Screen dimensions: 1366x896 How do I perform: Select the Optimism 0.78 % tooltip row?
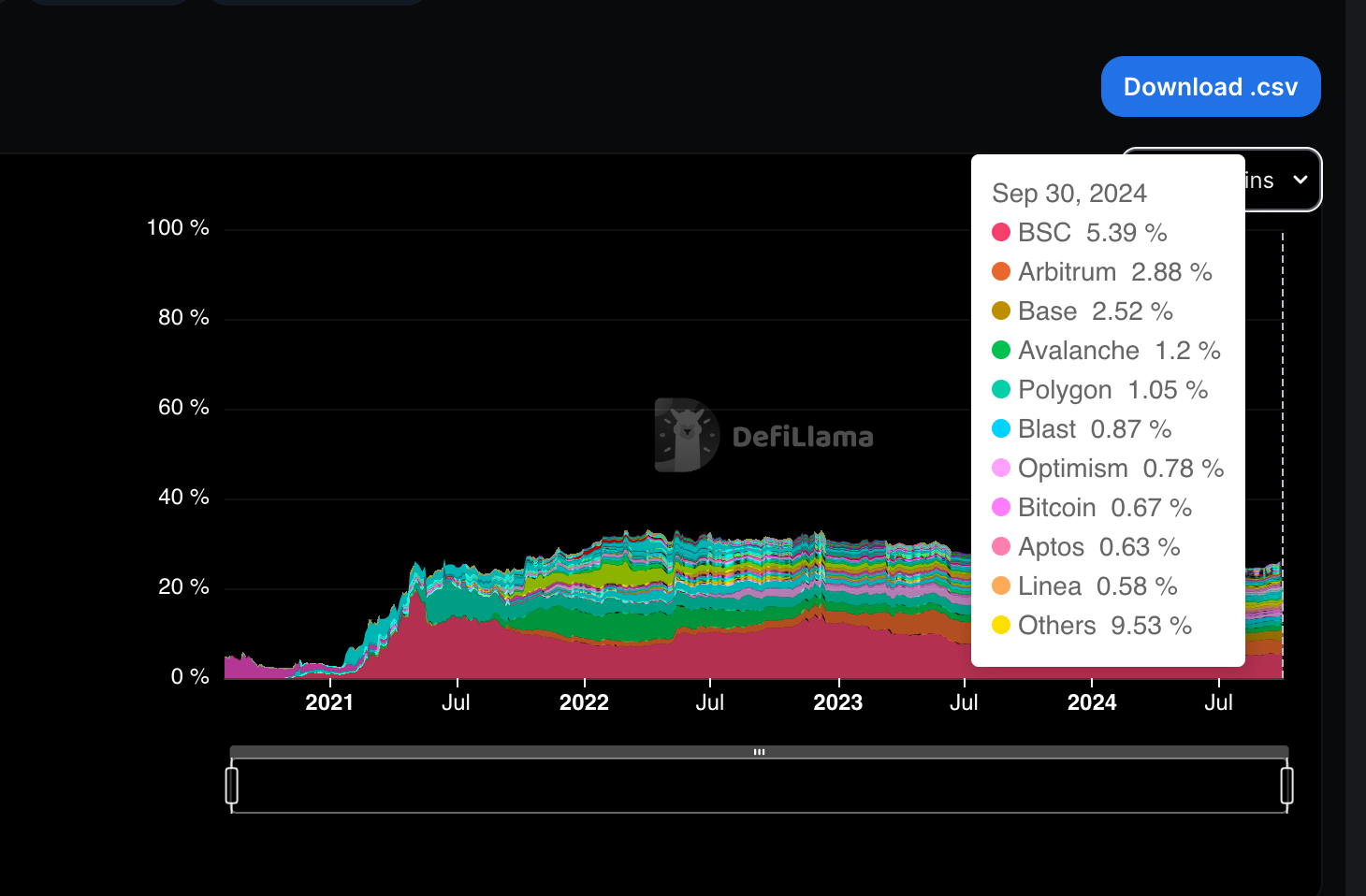tap(1108, 469)
